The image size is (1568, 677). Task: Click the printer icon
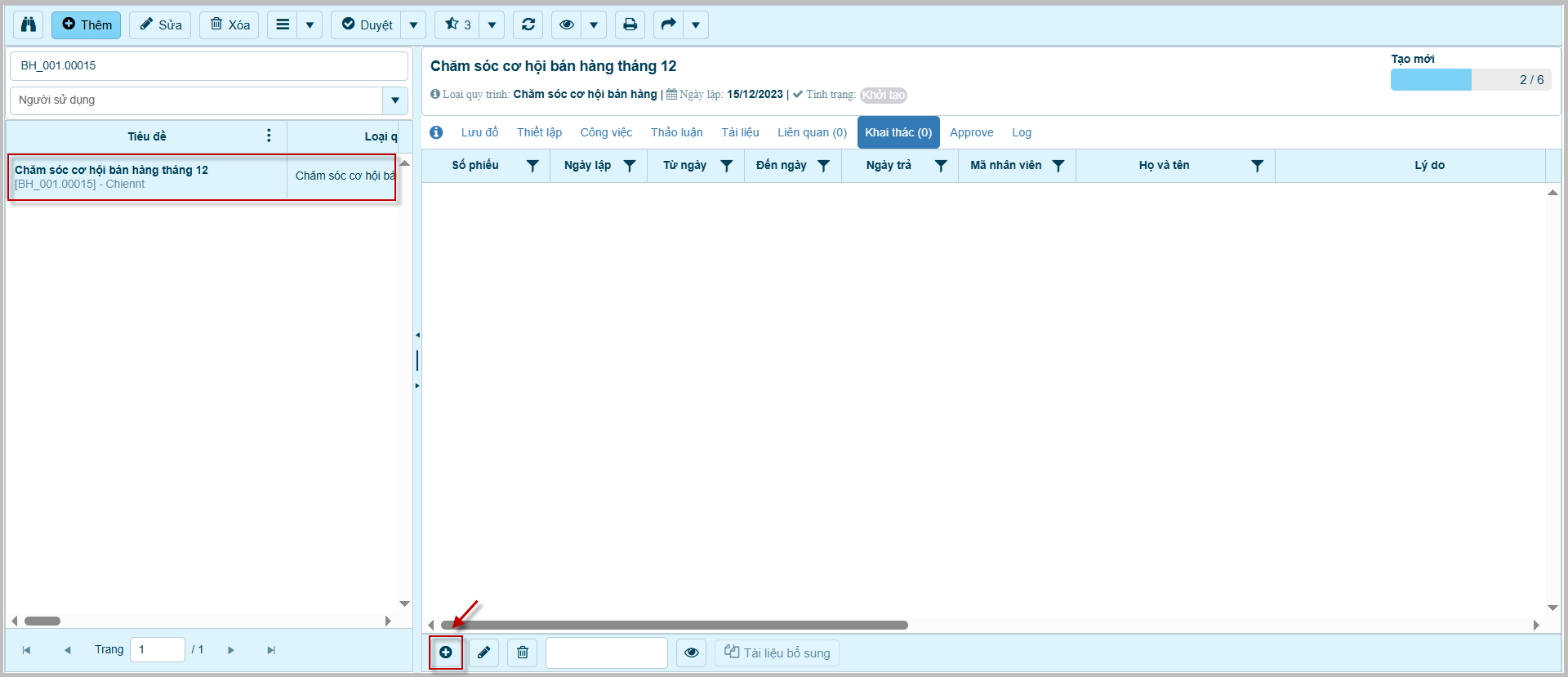pyautogui.click(x=630, y=24)
